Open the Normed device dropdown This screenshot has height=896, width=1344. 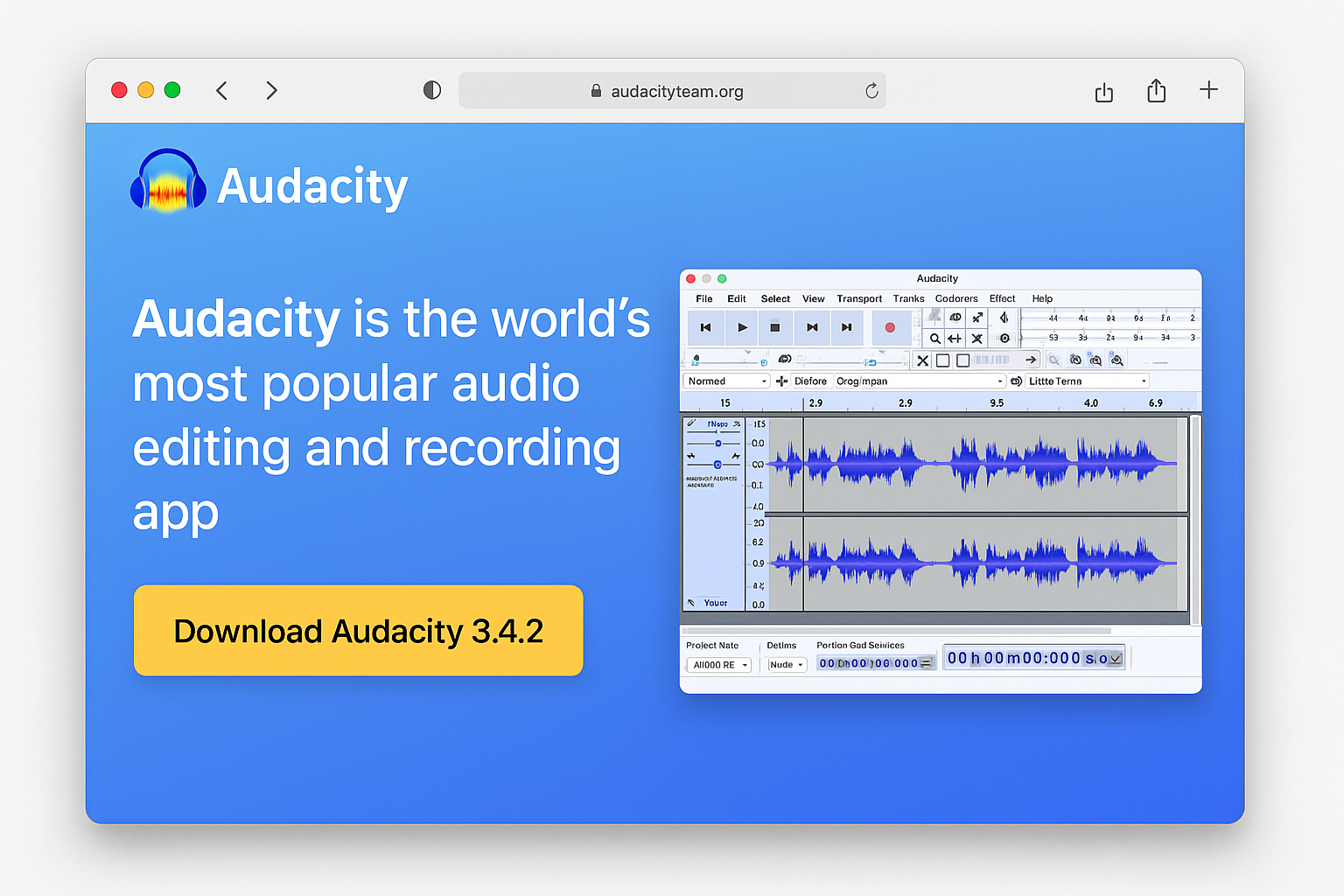(726, 381)
